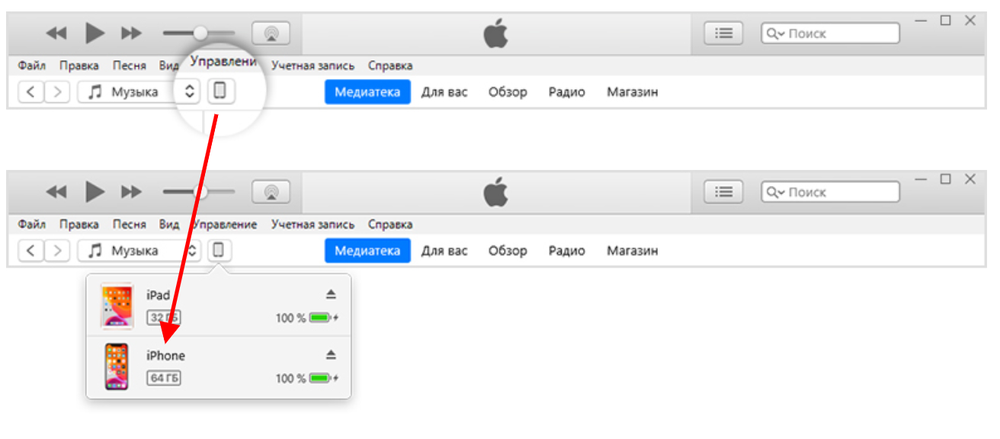Viewport: 1000px width, 439px height.
Task: Open Учетная запись menu in the lower window
Action: point(312,225)
